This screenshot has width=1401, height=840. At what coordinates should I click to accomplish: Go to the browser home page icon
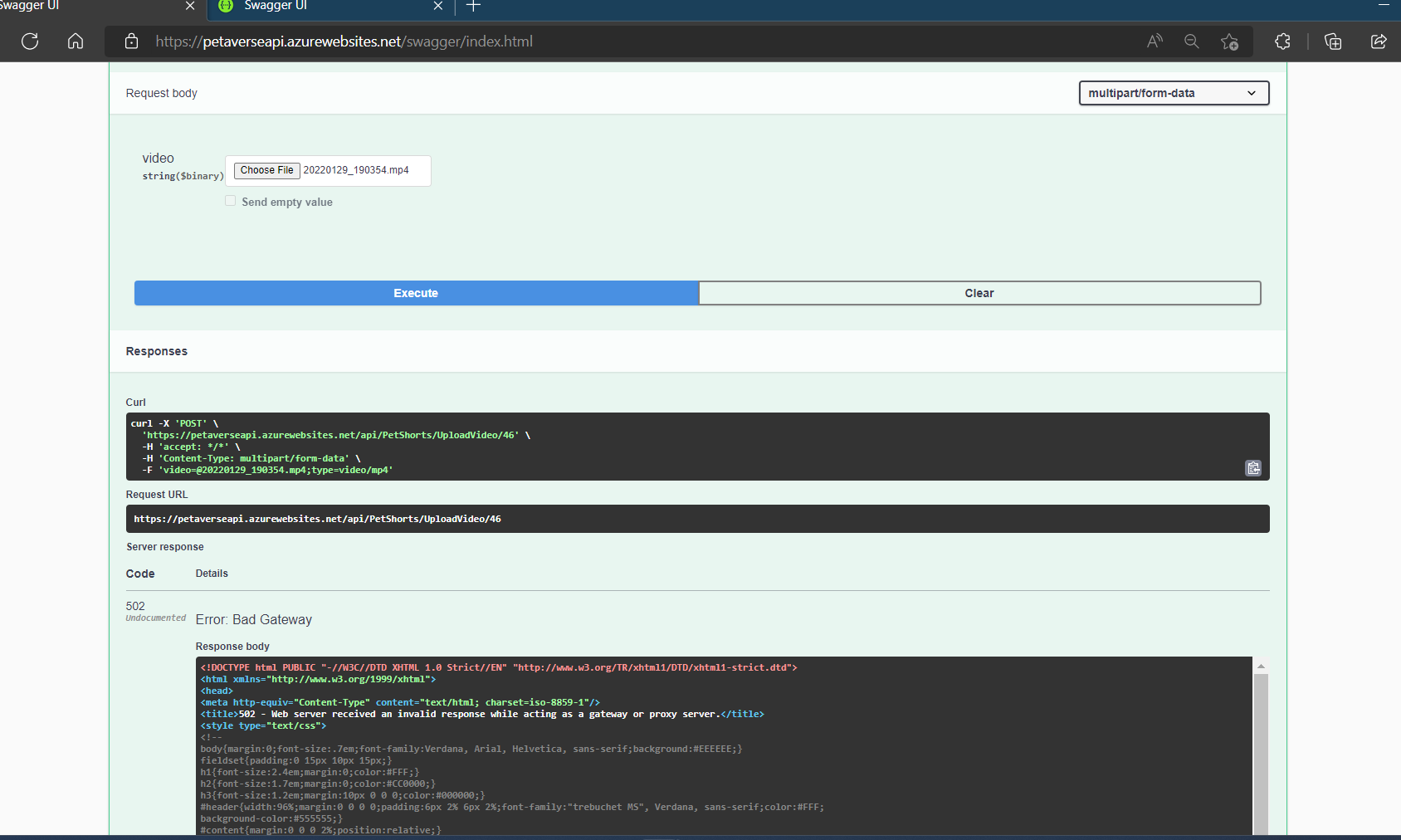point(76,42)
